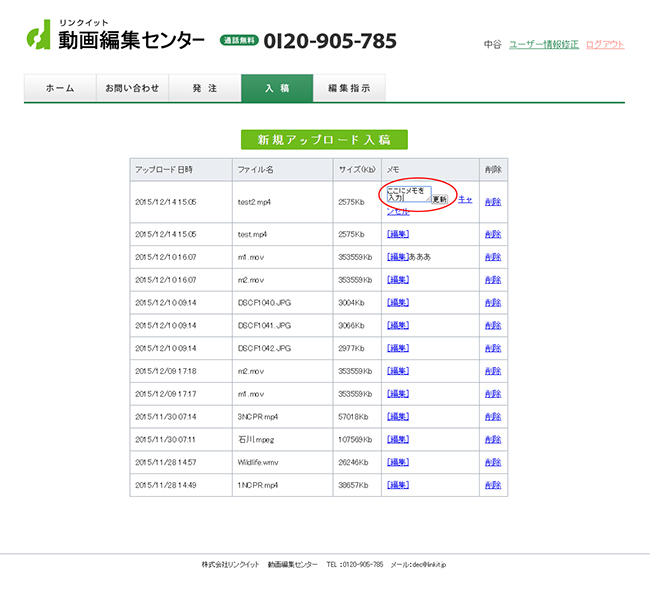Viewport: 650px width, 603px height.
Task: Edit memo for m2.mov uploaded 2015/12/10
Action: (x=398, y=280)
